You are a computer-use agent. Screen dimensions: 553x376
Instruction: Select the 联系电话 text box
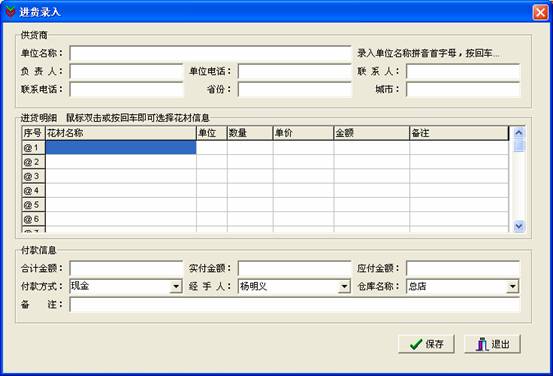(126, 90)
